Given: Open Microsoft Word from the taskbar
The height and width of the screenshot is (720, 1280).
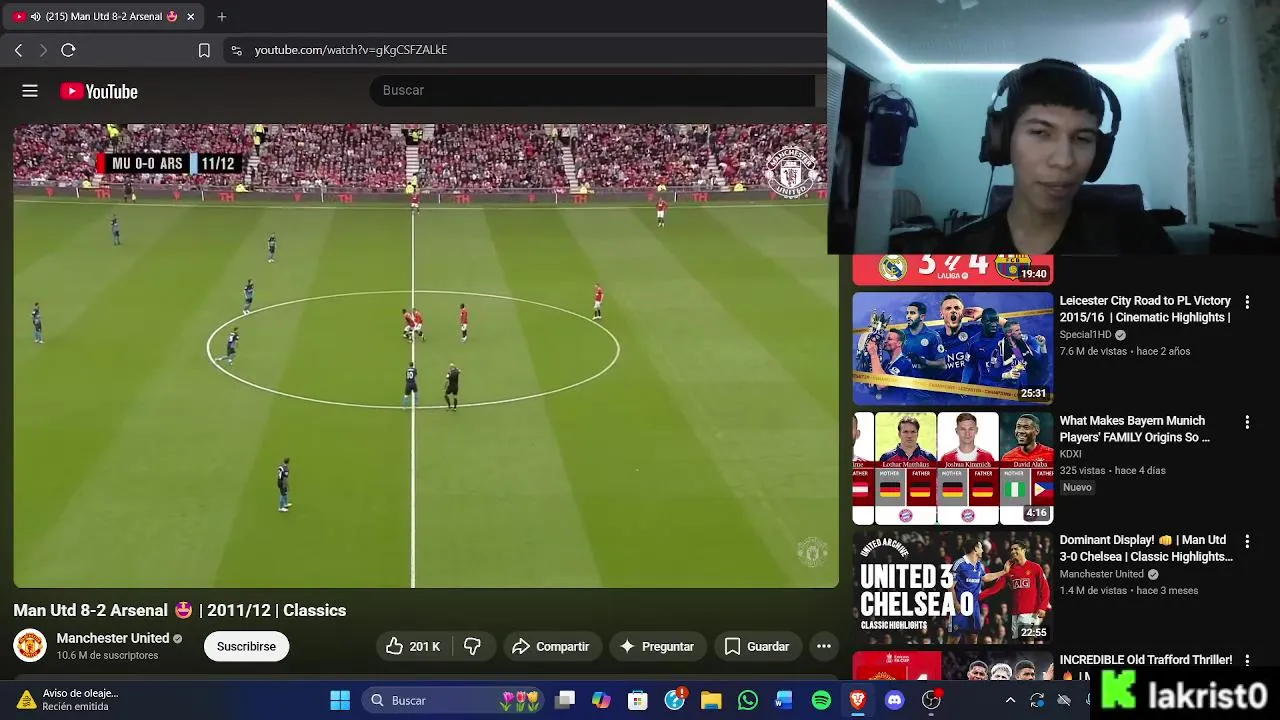Looking at the screenshot, I should [784, 700].
